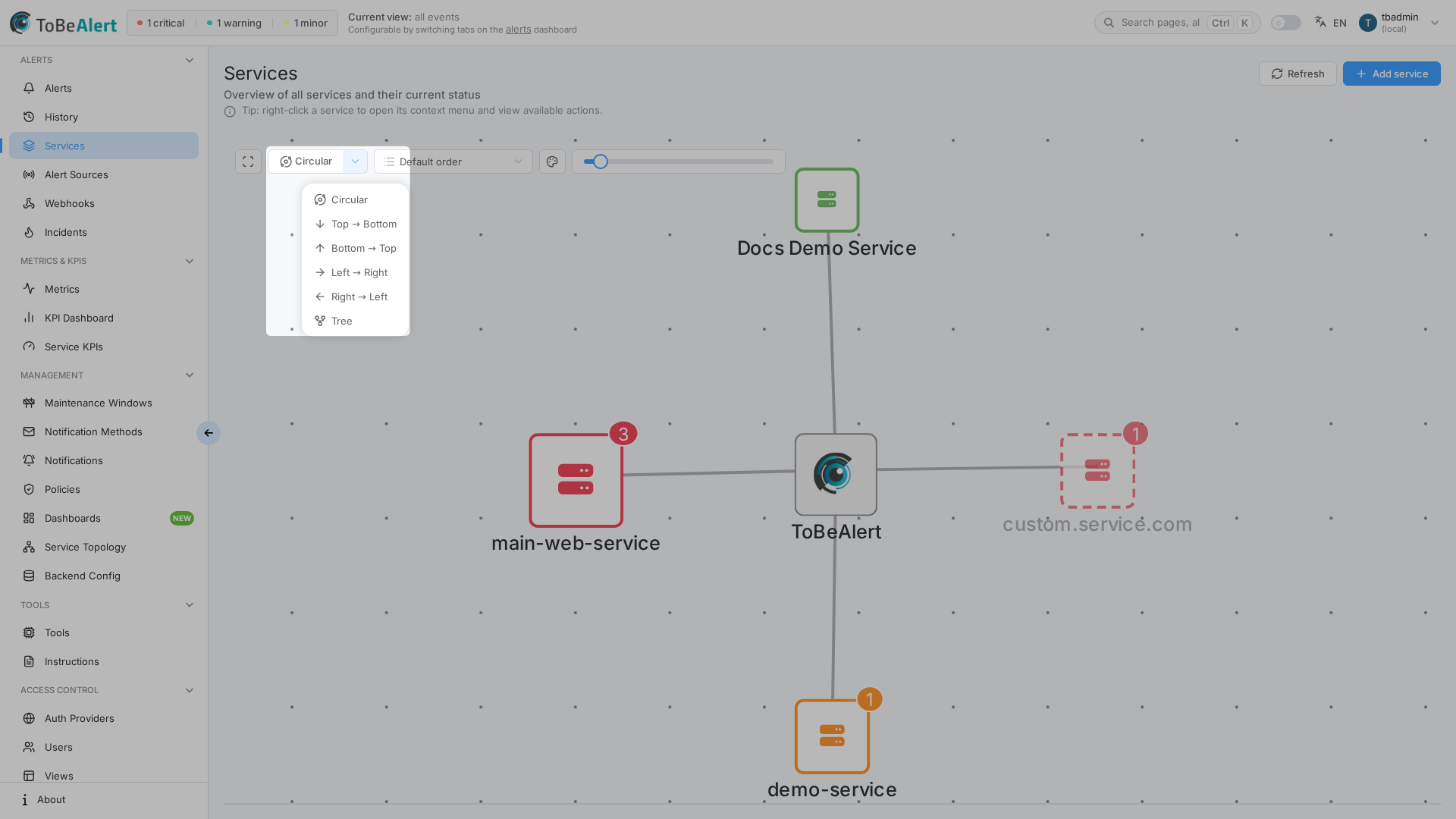
Task: Click the custom.service.com dashed node
Action: click(1097, 471)
